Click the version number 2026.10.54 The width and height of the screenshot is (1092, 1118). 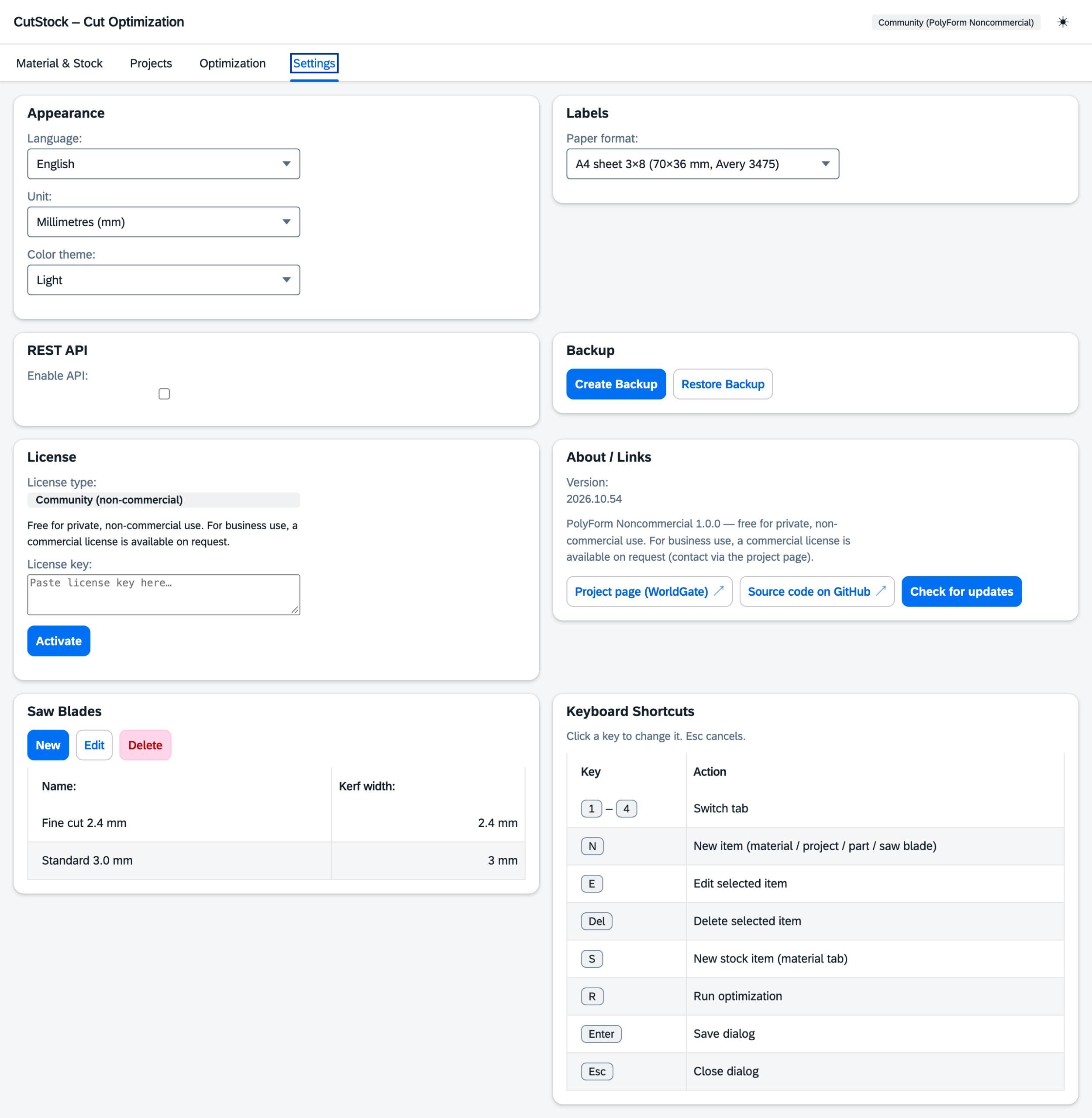(594, 499)
